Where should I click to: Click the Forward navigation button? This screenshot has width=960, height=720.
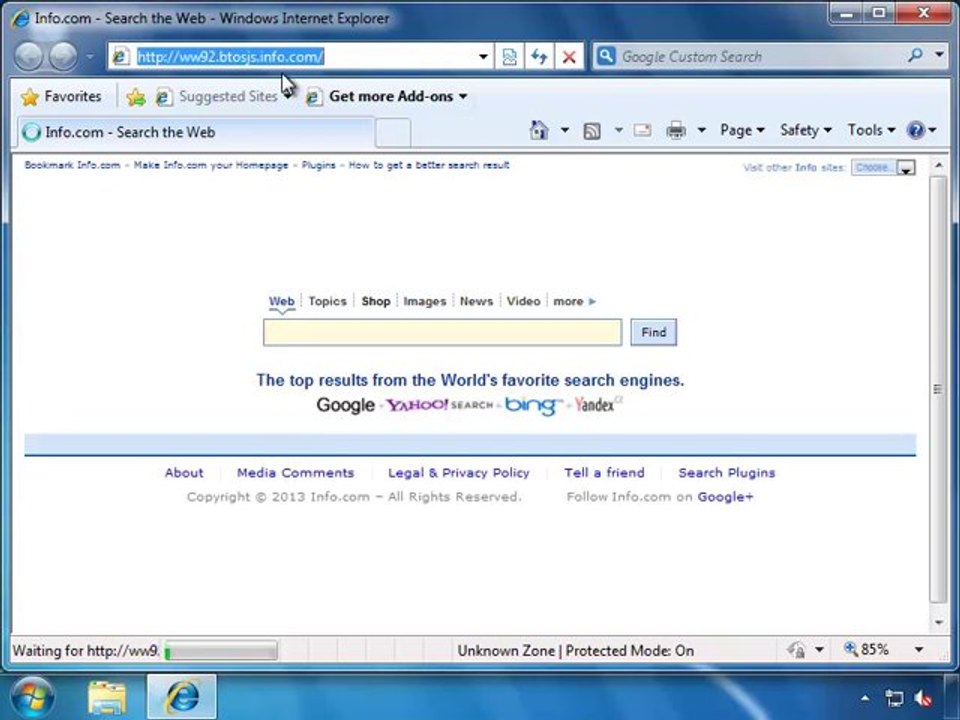tap(63, 57)
